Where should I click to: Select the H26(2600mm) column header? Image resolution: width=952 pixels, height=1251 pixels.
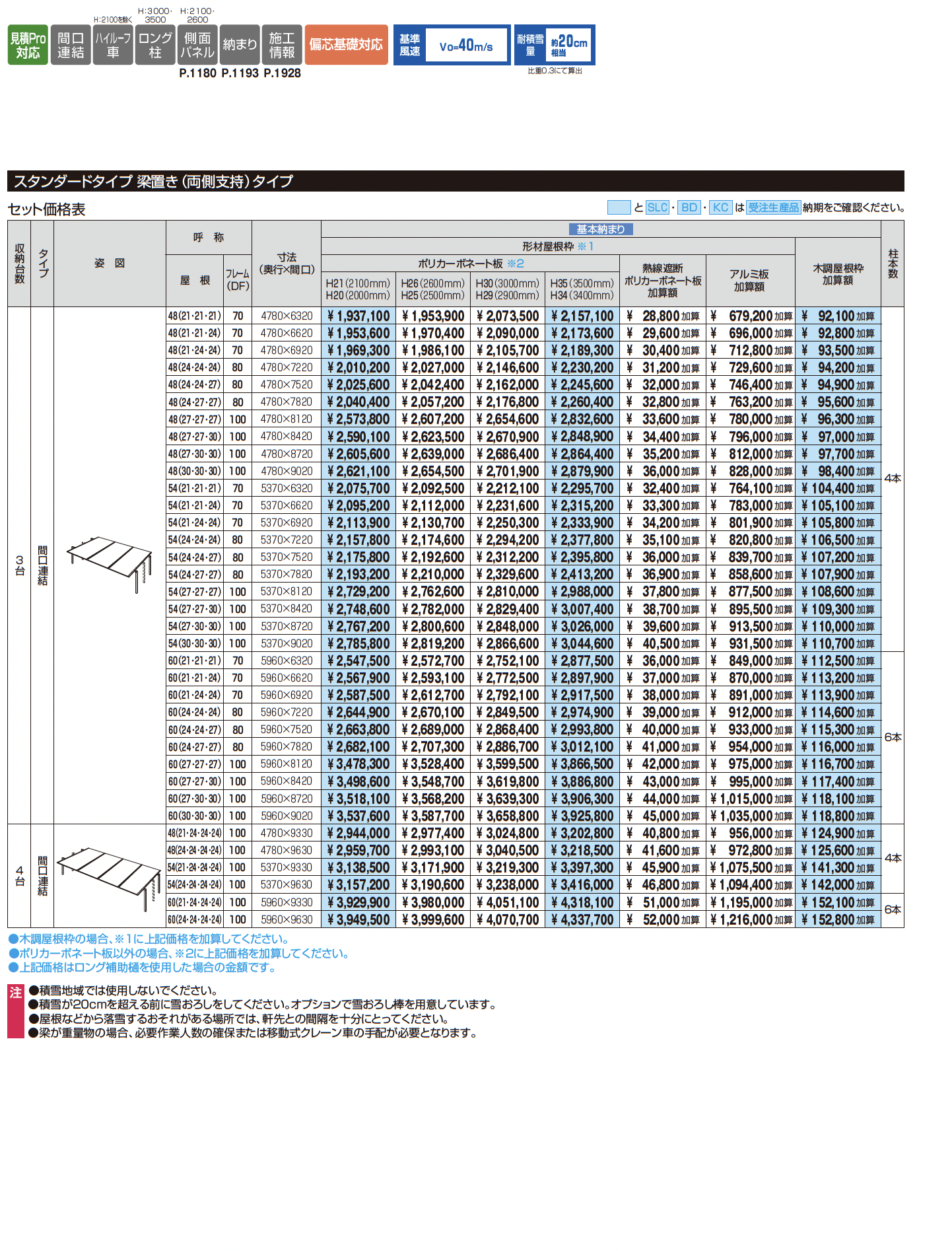point(433,283)
